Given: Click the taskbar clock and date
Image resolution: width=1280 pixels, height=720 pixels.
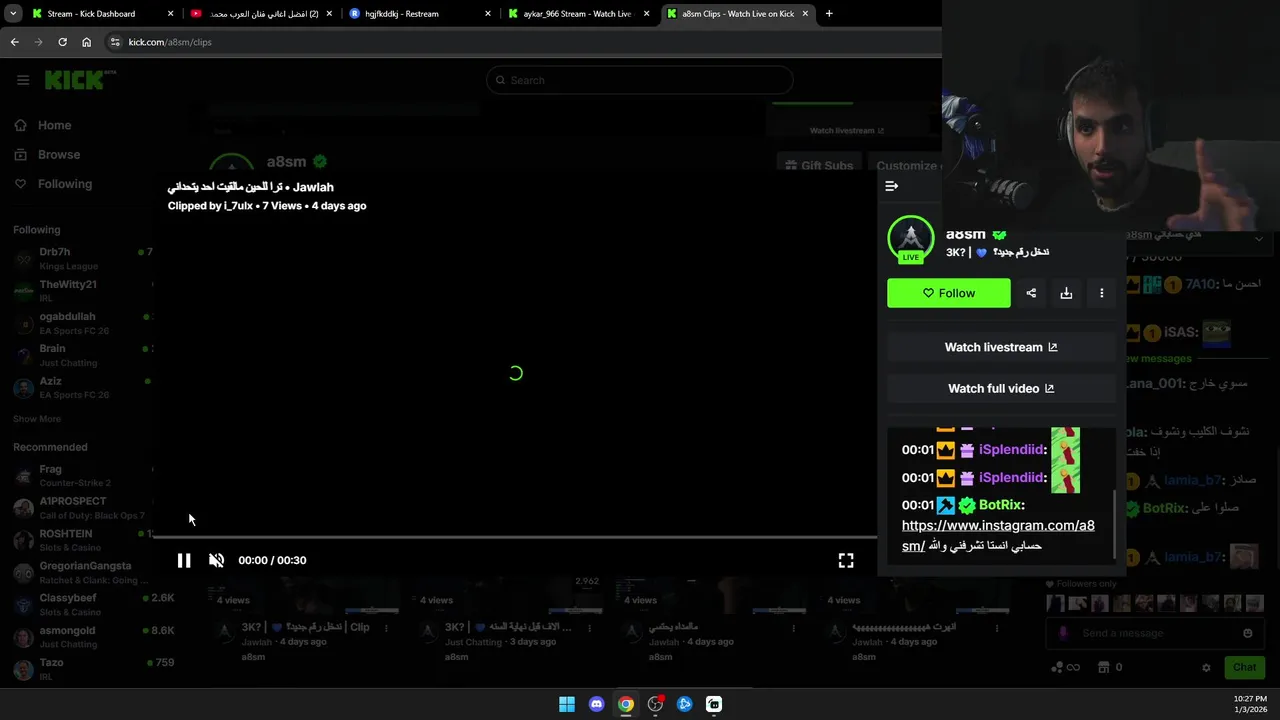Looking at the screenshot, I should point(1250,704).
